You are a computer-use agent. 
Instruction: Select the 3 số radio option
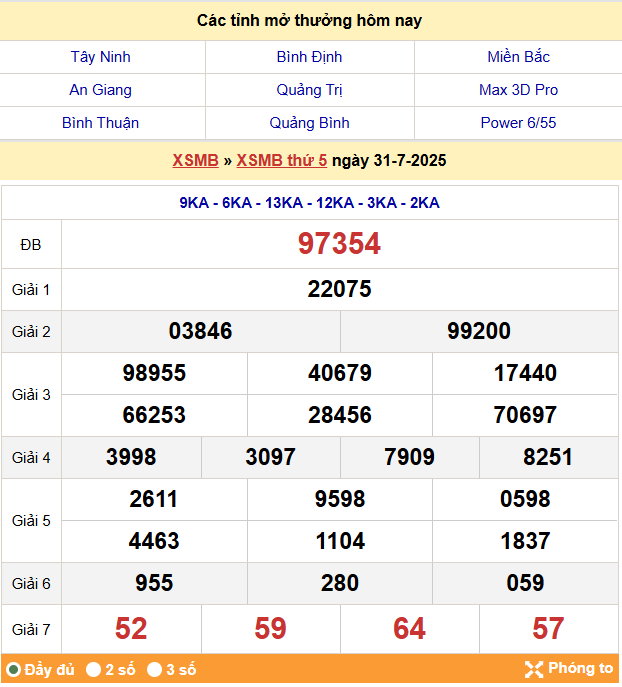coord(154,669)
